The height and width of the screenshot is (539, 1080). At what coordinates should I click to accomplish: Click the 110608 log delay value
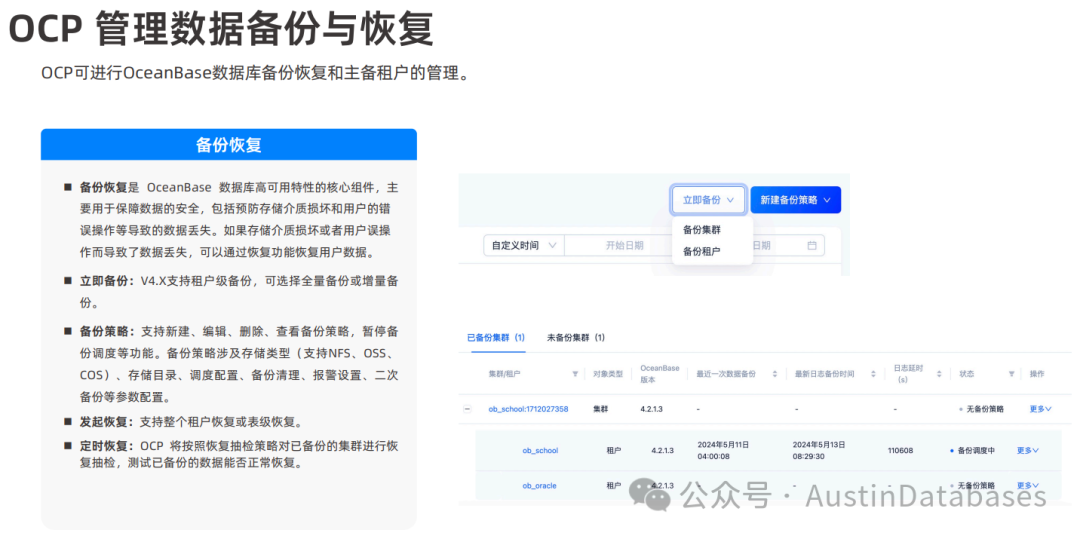[901, 450]
